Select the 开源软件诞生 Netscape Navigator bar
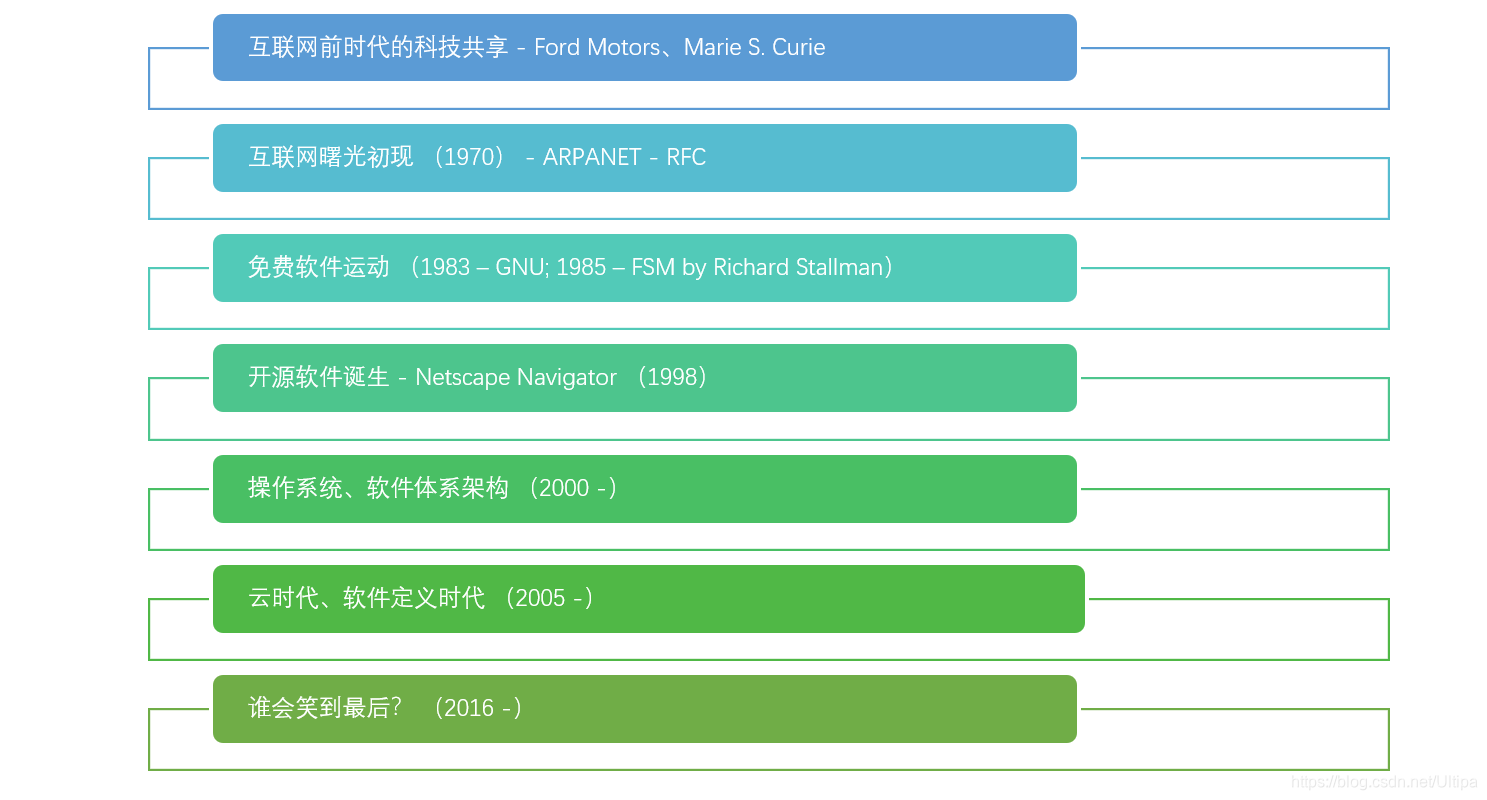 click(644, 378)
